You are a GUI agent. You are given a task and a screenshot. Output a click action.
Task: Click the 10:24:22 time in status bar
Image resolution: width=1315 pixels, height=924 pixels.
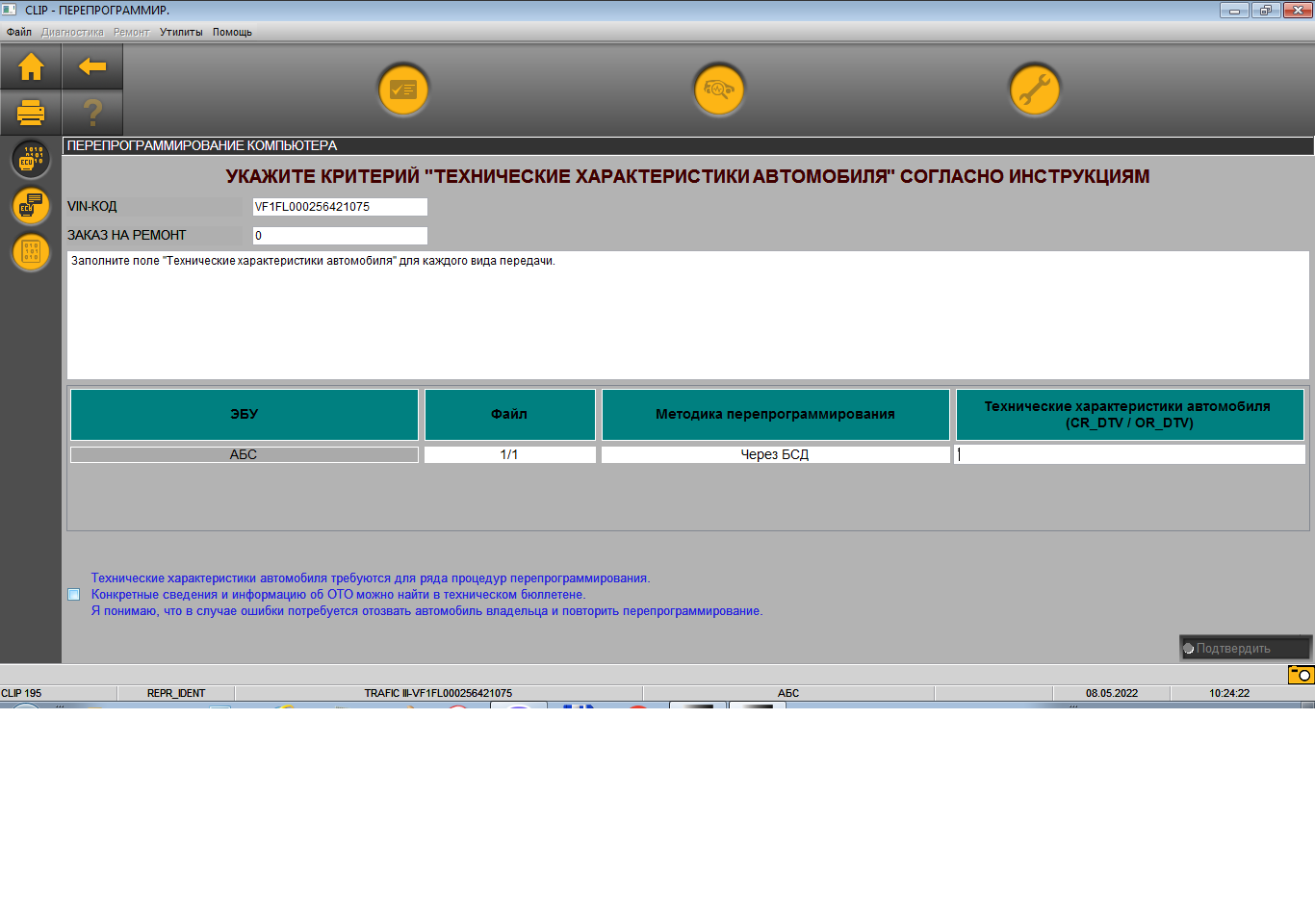[x=1229, y=693]
